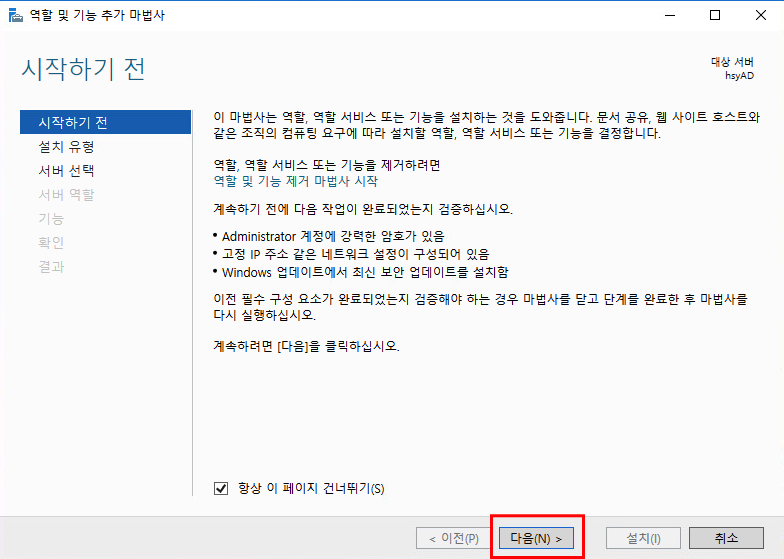Viewport: 784px width, 559px height.
Task: Click the 취소 button
Action: [726, 538]
